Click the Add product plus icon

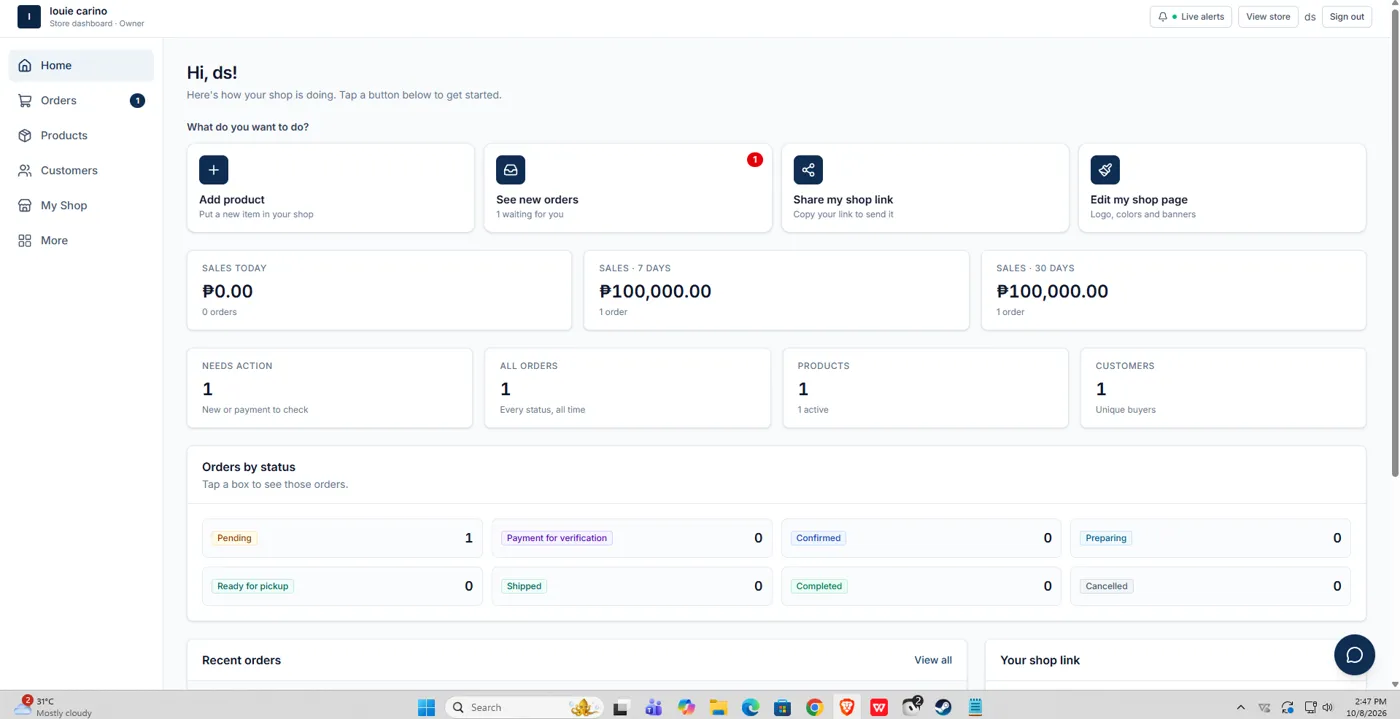(213, 170)
